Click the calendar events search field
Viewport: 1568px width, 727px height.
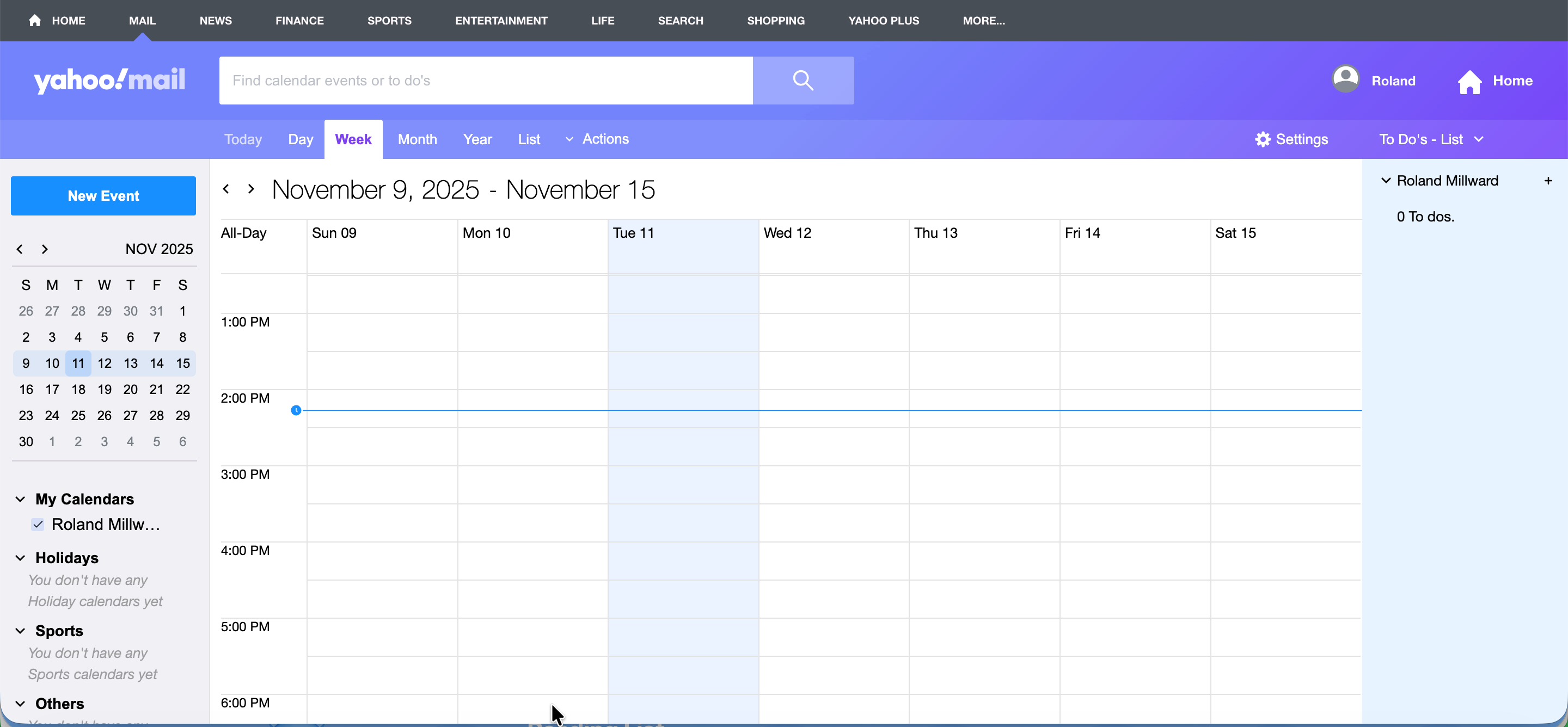pos(486,81)
